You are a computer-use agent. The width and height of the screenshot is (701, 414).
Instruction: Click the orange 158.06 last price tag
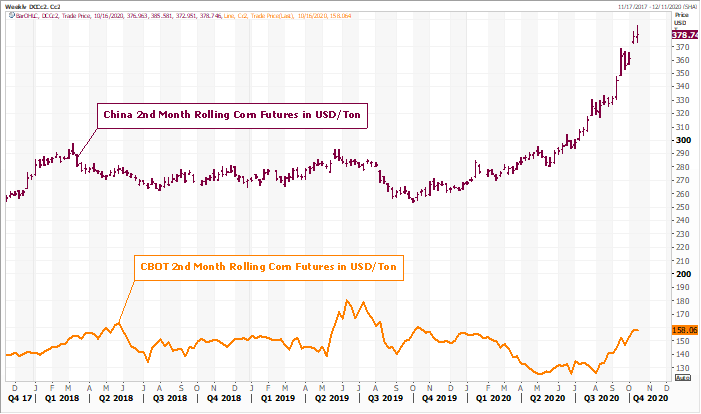[685, 329]
